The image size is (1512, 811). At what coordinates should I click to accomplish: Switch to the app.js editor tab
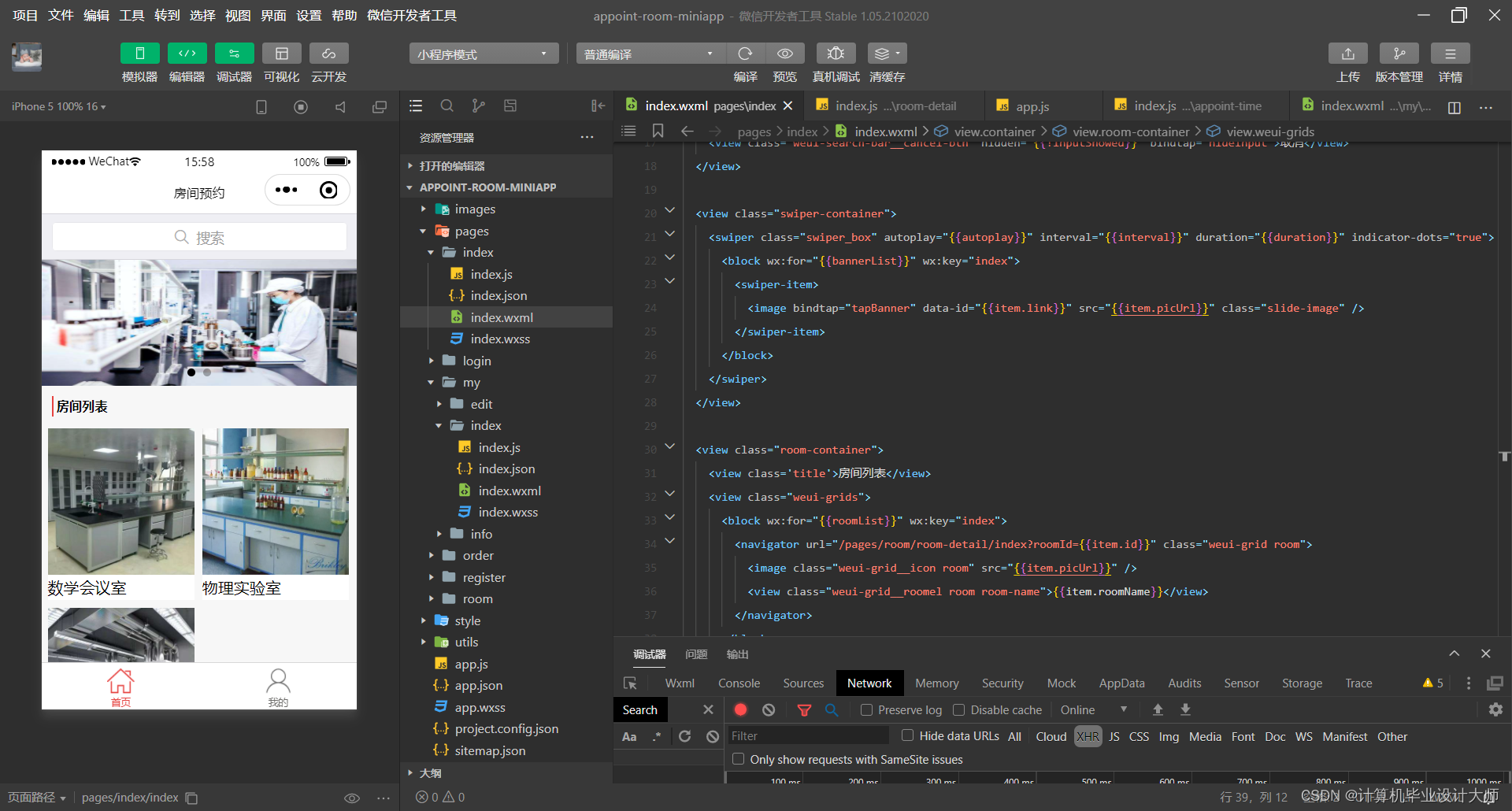1032,106
